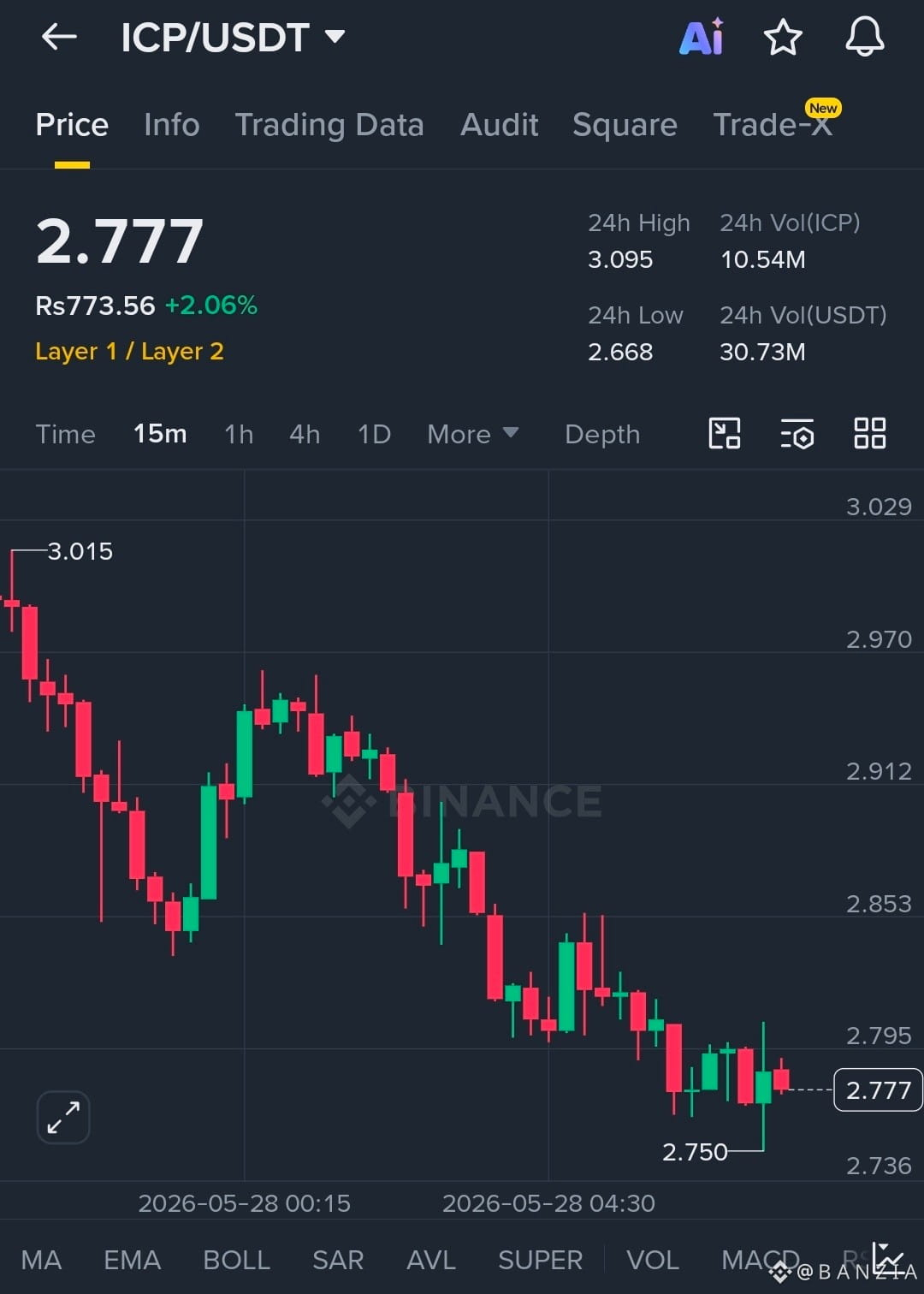Select the 1h interval
The image size is (924, 1294).
[x=239, y=434]
